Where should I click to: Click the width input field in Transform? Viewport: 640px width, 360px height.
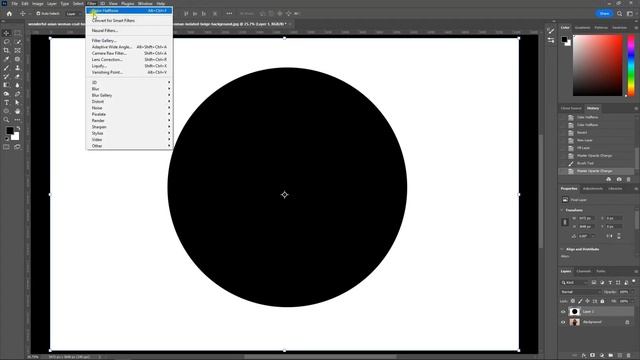586,218
